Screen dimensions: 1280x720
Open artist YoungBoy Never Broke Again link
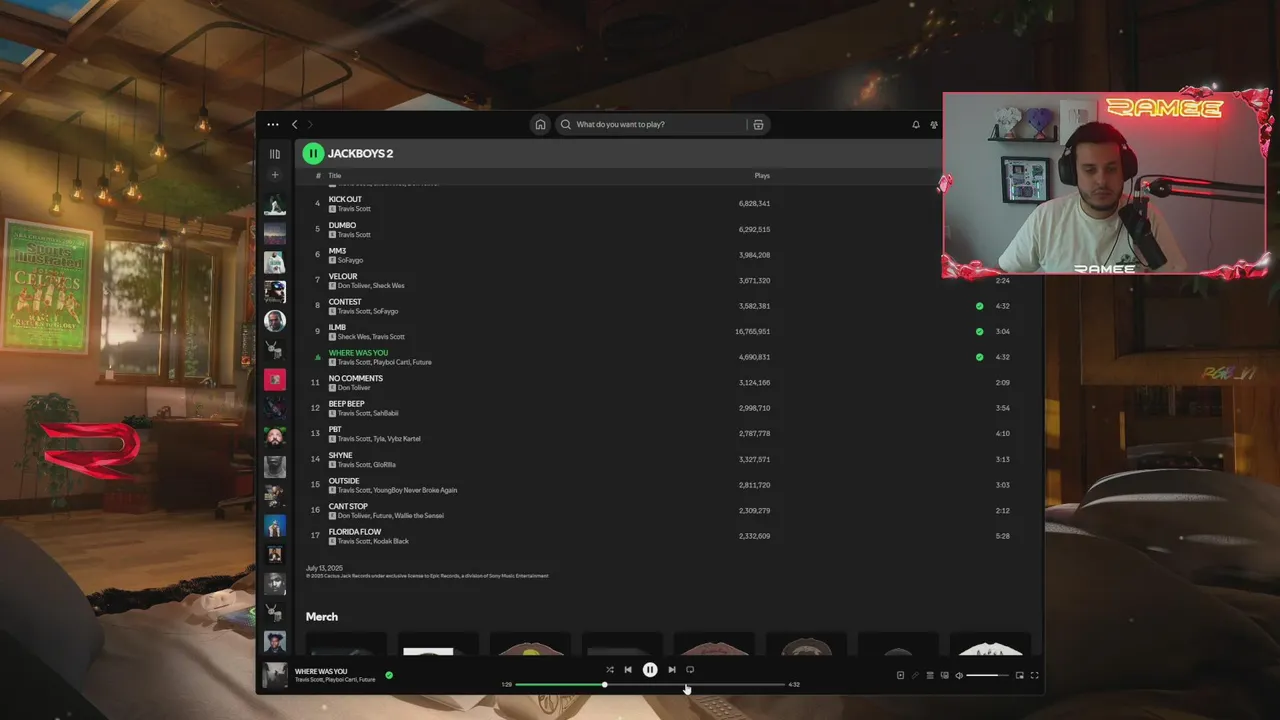415,490
